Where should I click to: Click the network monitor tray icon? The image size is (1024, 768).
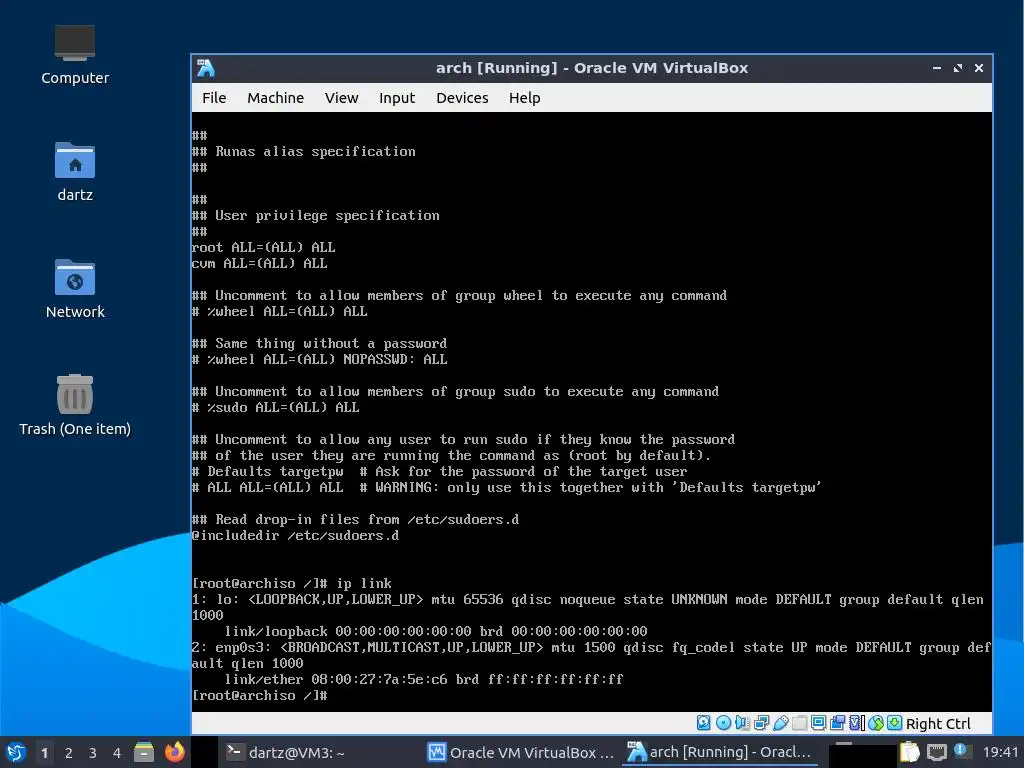coord(936,752)
